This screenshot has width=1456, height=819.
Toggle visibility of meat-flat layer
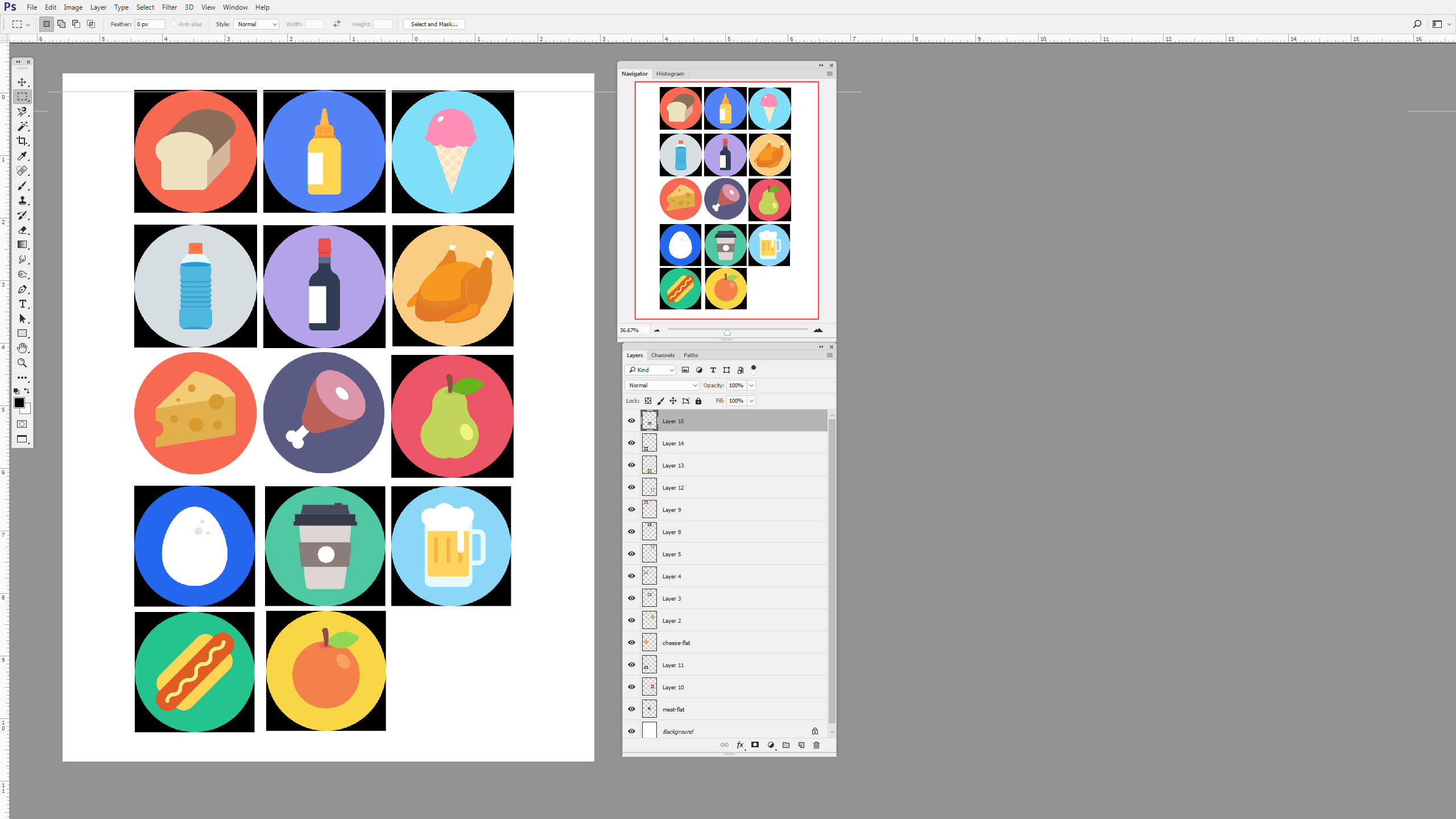[631, 709]
